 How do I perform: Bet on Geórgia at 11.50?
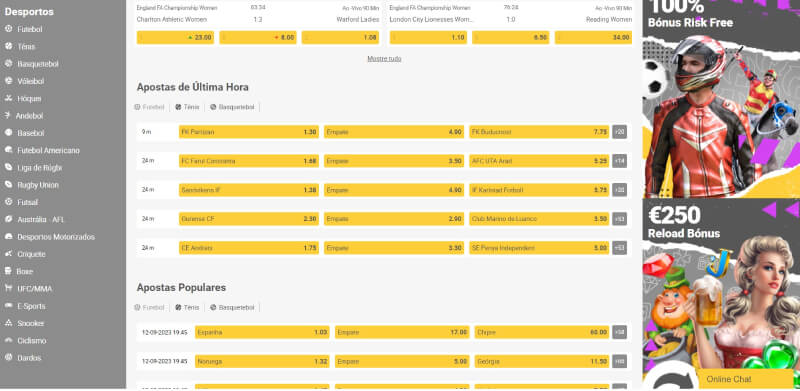pyautogui.click(x=542, y=361)
